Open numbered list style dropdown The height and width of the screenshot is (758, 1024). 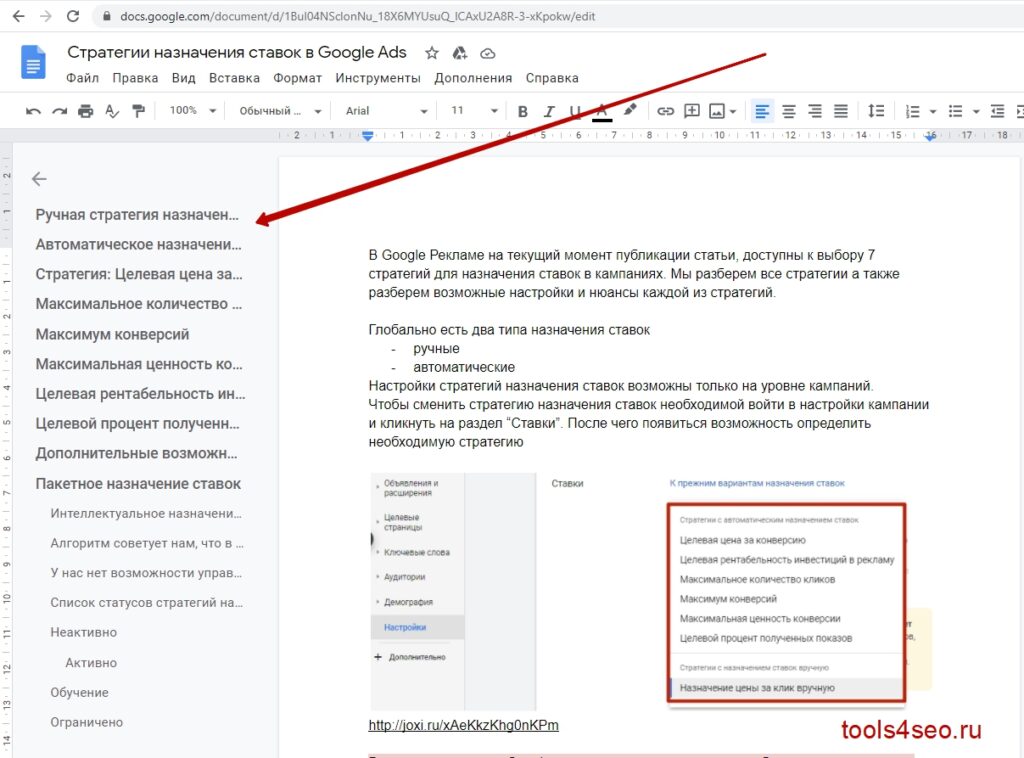933,112
